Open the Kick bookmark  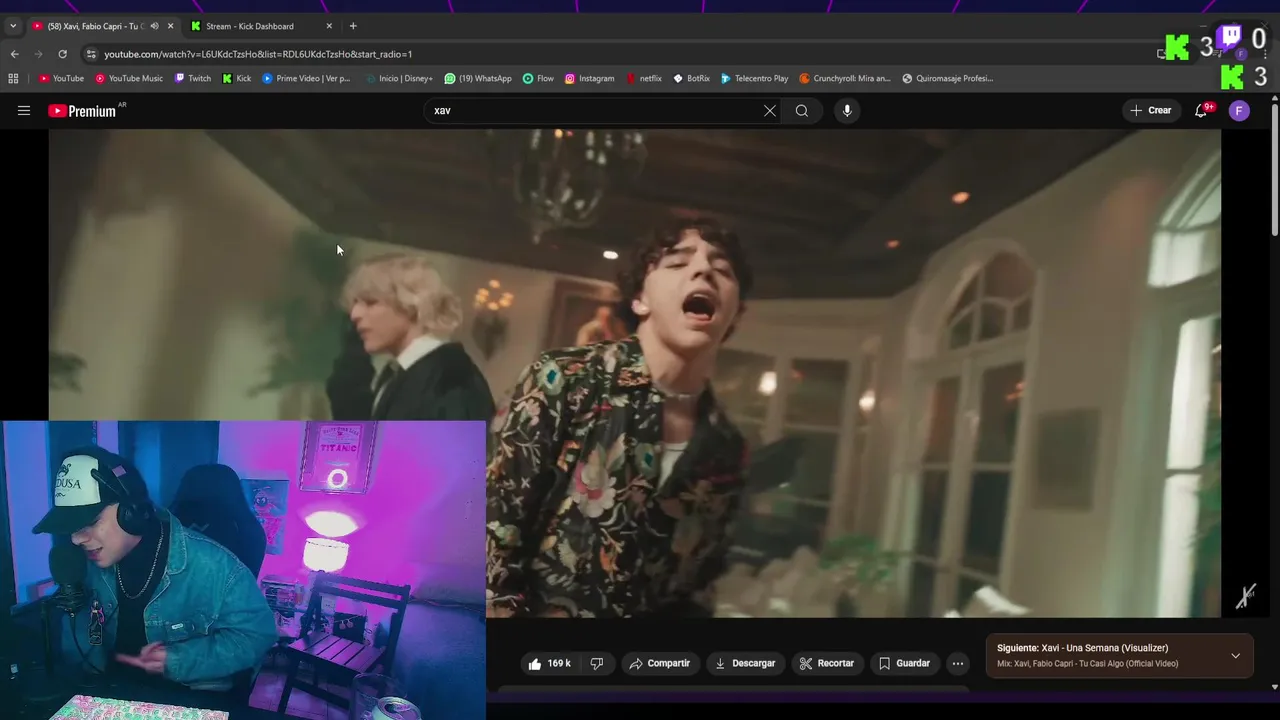237,78
